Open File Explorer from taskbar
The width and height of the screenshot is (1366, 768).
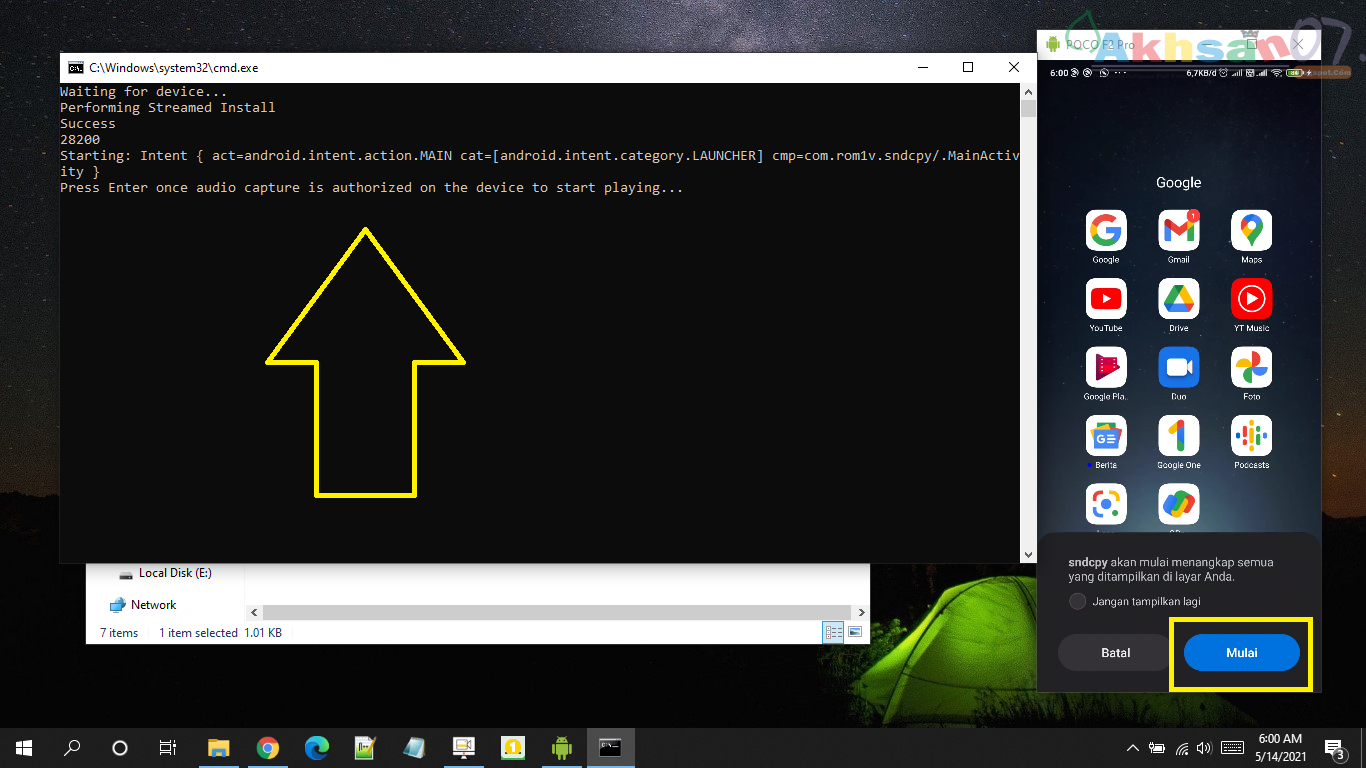point(218,748)
